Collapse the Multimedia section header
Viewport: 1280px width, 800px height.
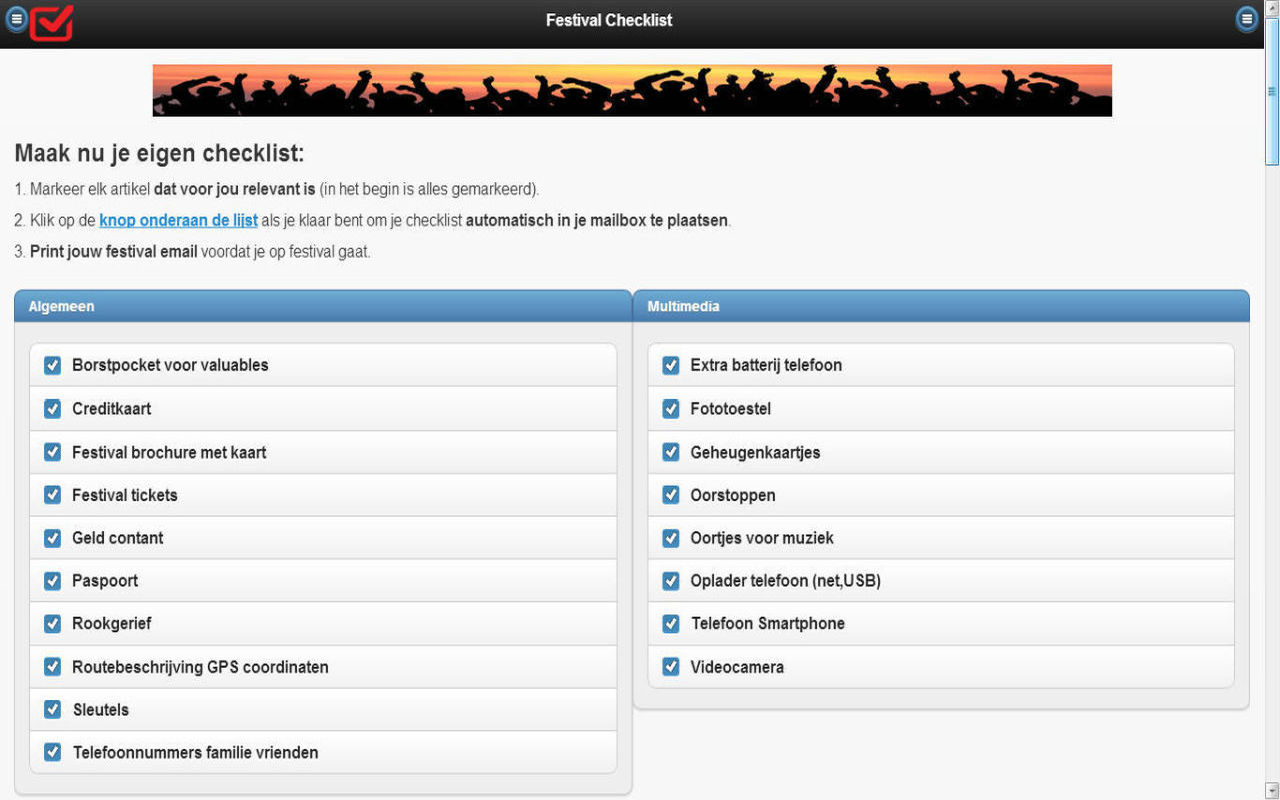point(941,306)
